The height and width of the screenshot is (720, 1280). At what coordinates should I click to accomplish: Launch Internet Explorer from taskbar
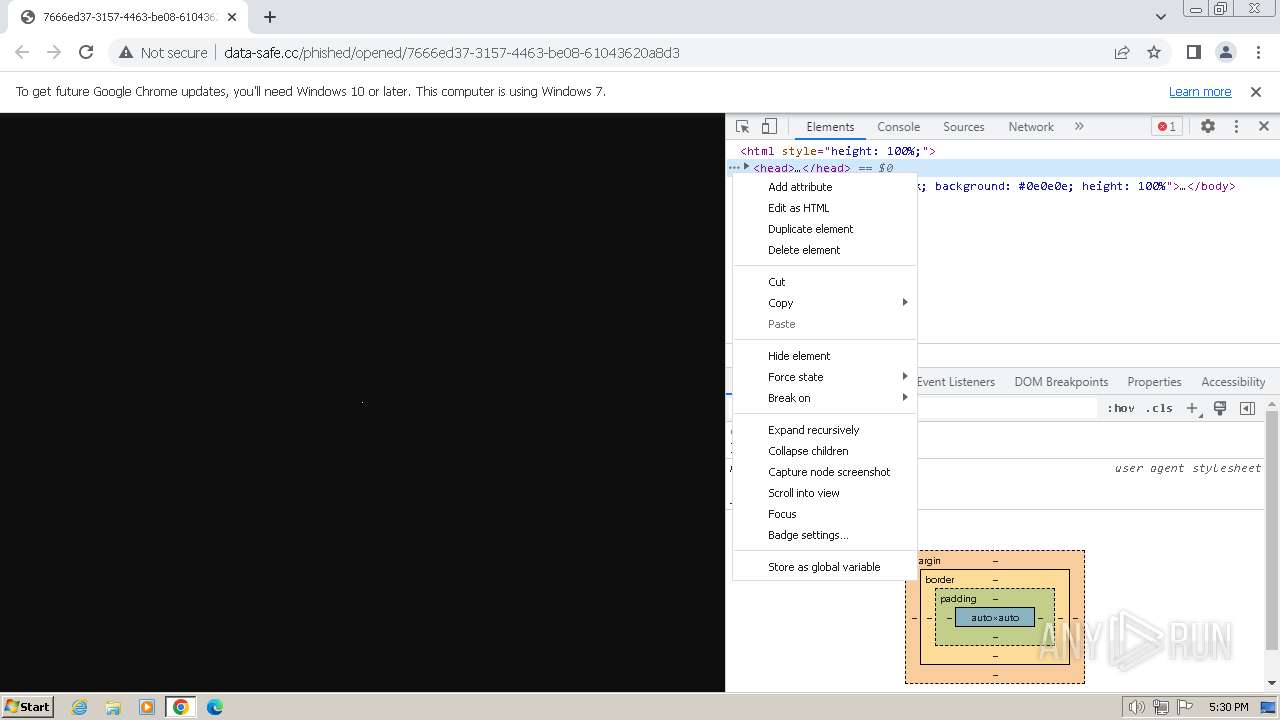pyautogui.click(x=79, y=707)
